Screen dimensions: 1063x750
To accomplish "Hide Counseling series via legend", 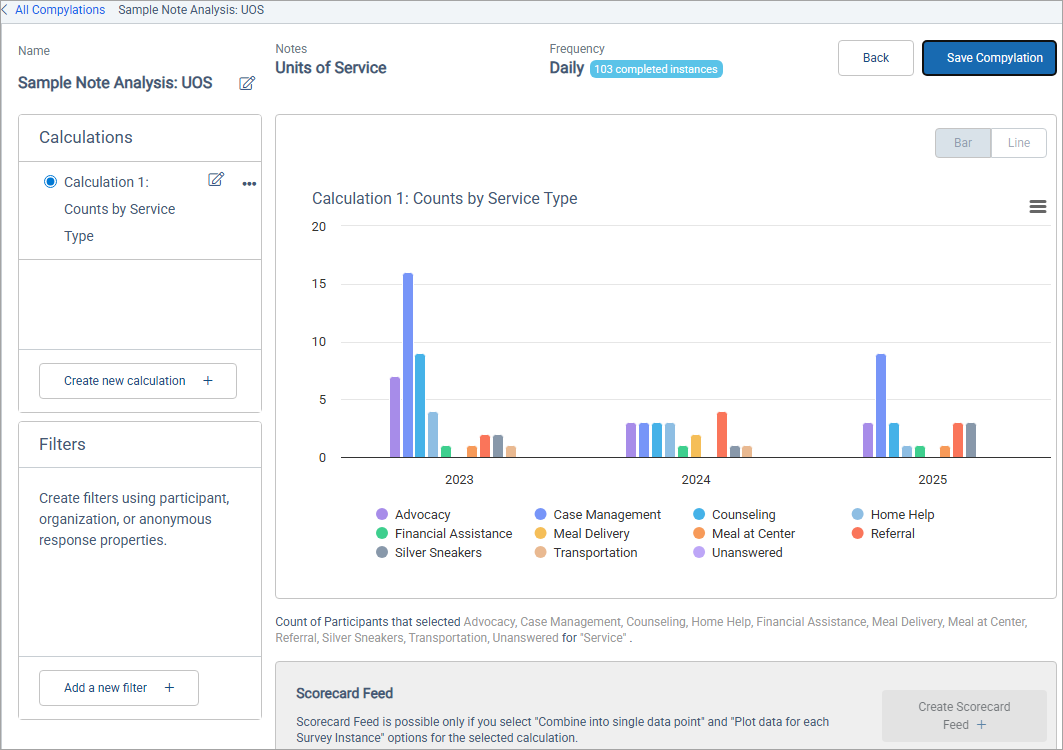I will click(x=743, y=515).
